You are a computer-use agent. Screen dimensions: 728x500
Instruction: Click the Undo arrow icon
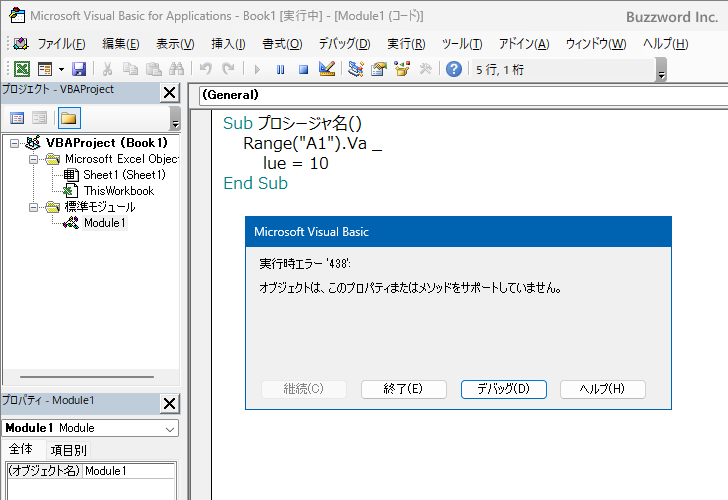point(205,69)
